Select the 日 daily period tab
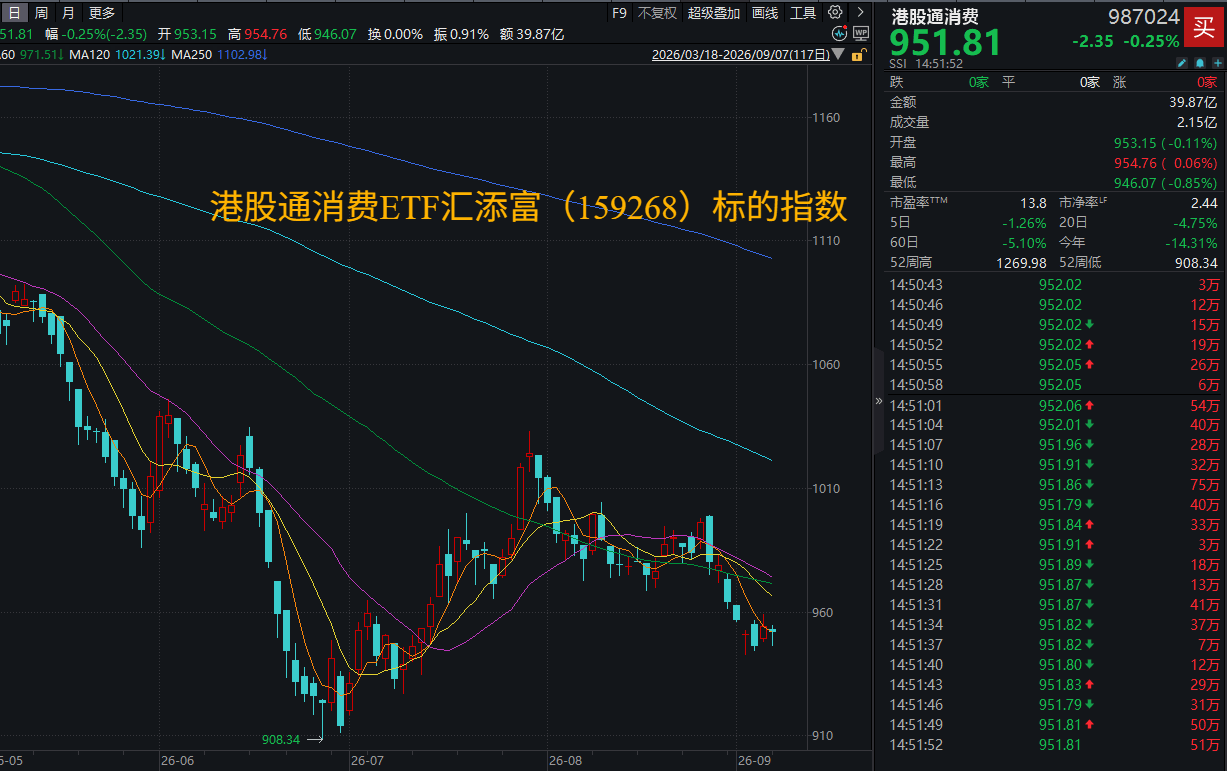This screenshot has width=1227, height=771. pyautogui.click(x=14, y=13)
